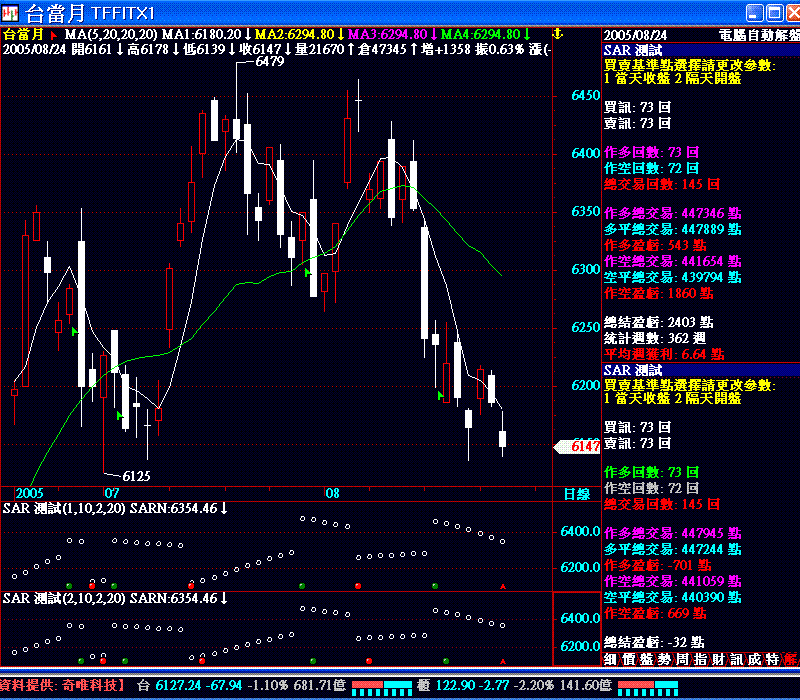
Task: Click the current price tag 6147 on axis
Action: [x=578, y=446]
